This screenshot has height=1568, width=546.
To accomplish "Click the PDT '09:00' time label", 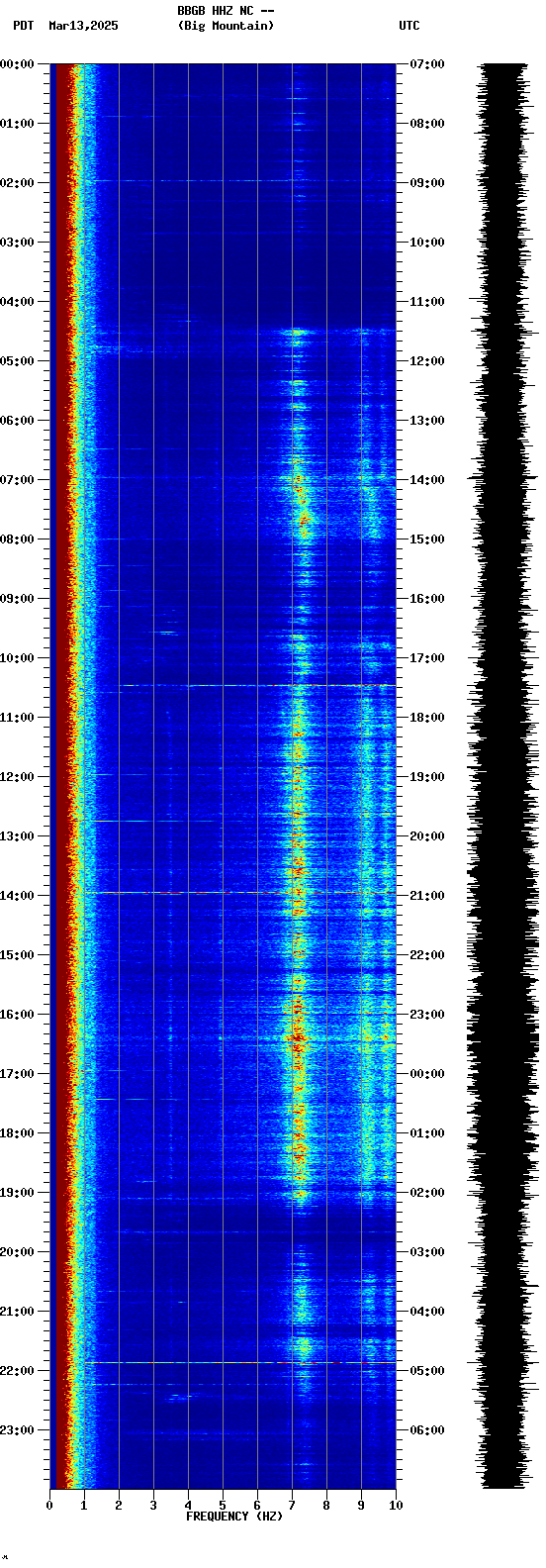I will coord(17,599).
